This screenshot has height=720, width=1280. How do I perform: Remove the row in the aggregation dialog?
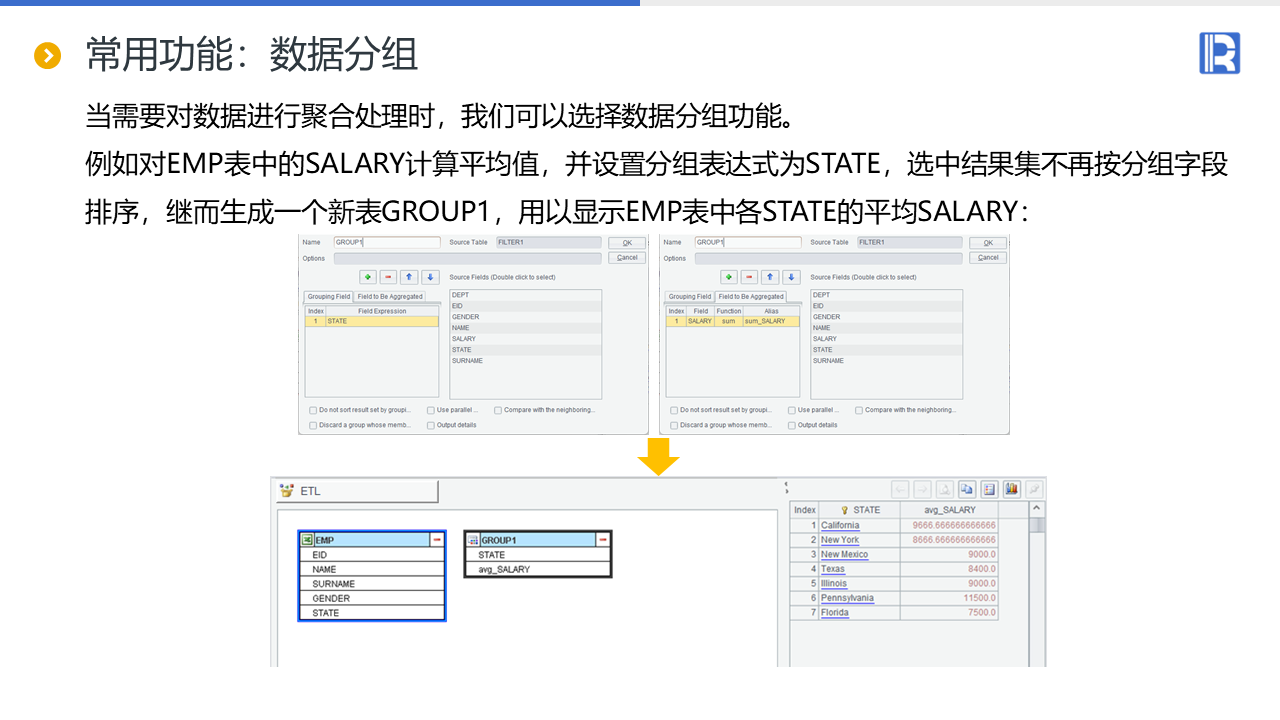tap(749, 277)
